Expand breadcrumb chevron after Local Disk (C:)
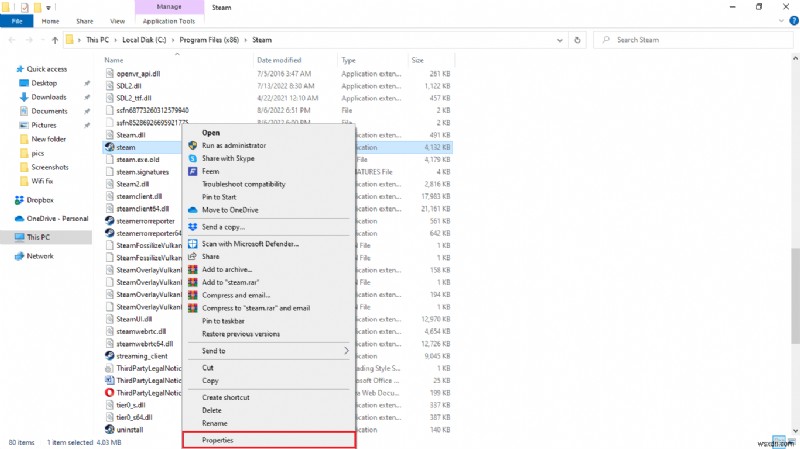800x449 pixels. pos(172,40)
